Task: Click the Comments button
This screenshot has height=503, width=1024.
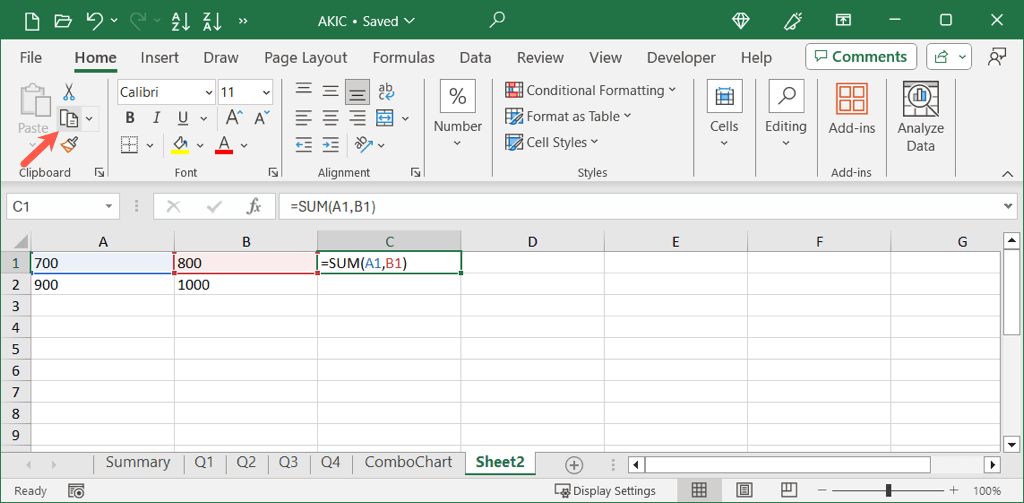Action: point(861,57)
